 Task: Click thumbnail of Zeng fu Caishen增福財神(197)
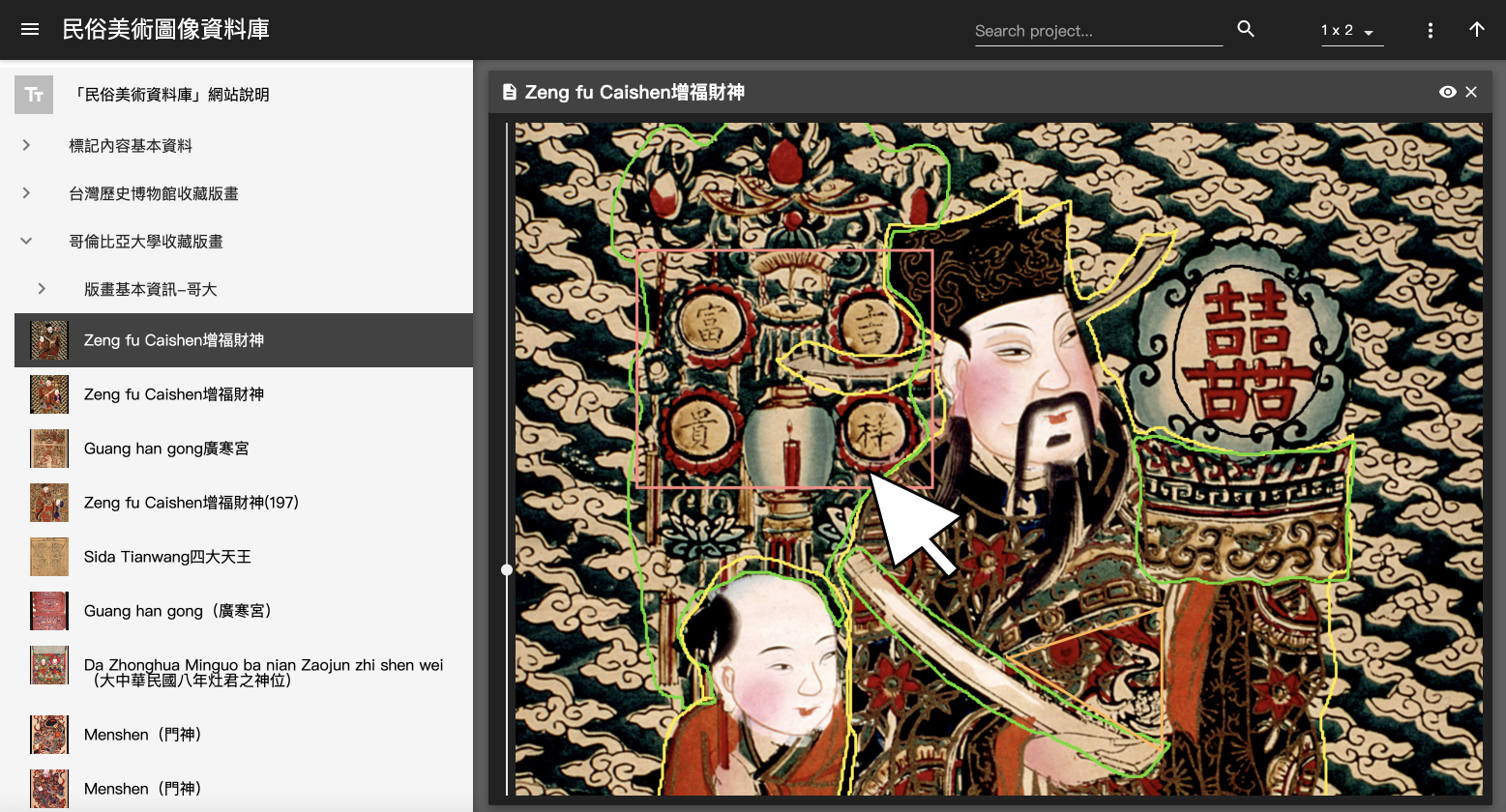(49, 503)
